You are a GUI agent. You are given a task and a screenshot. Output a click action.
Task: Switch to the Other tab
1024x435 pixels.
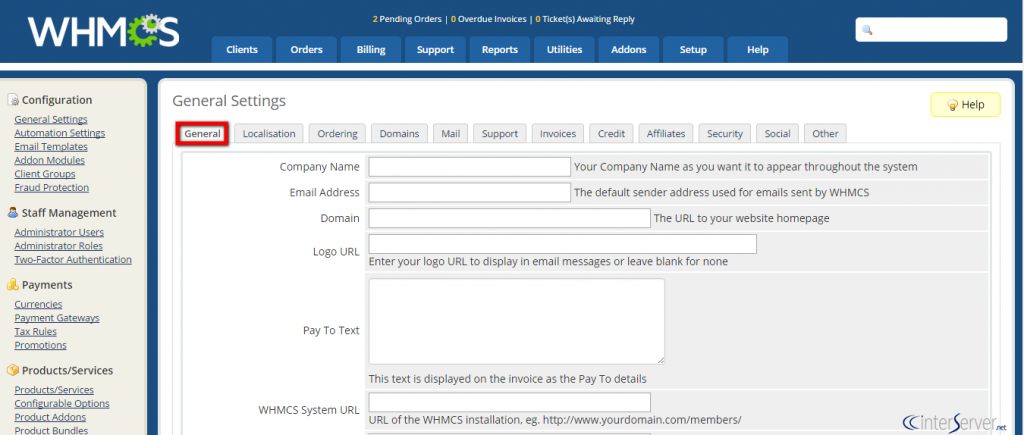click(x=825, y=133)
